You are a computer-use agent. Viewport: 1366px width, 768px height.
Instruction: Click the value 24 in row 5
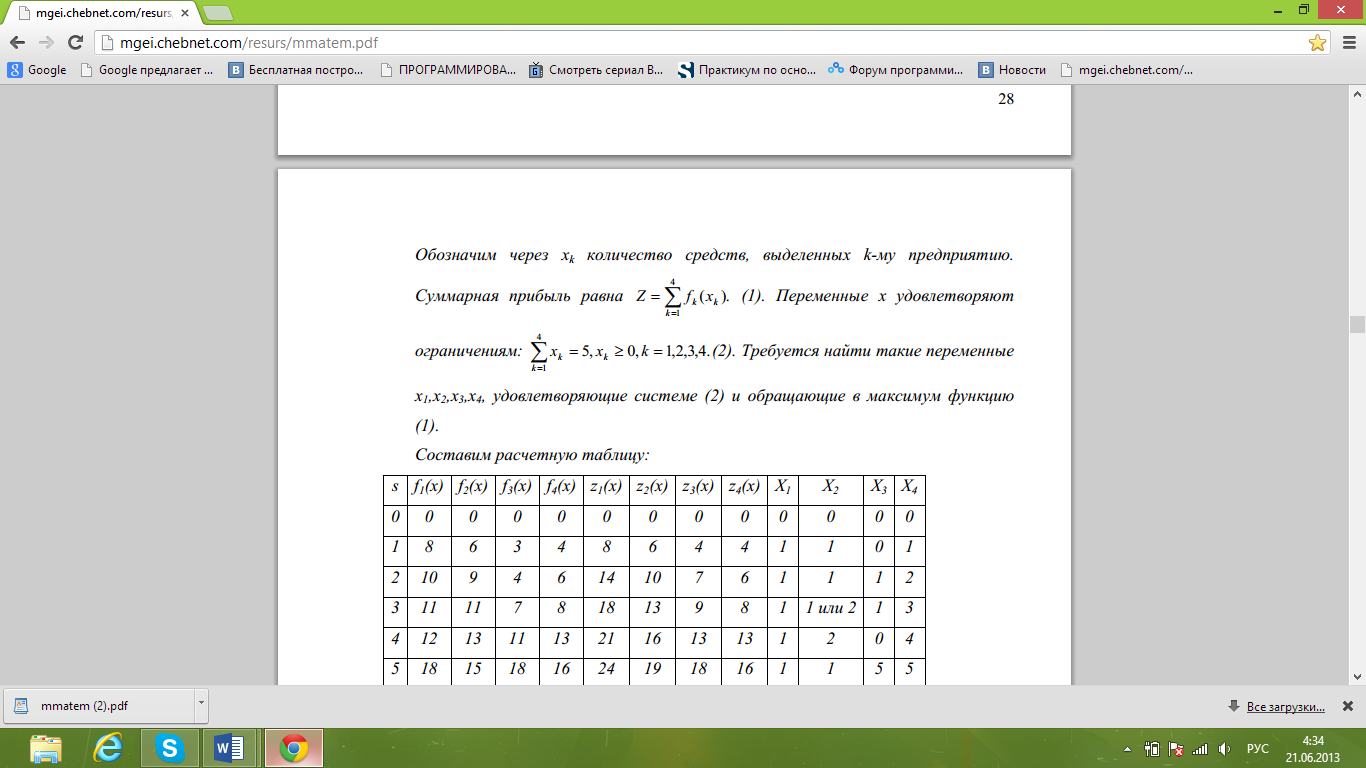point(606,668)
